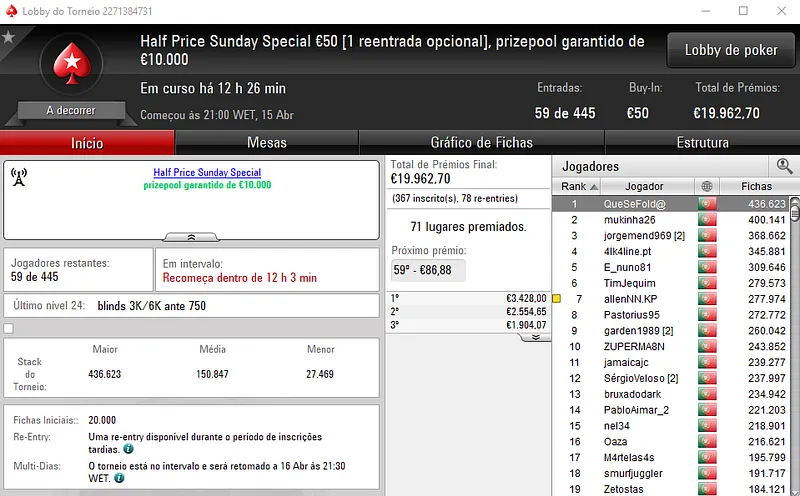Sort players by the Rank column header
Image resolution: width=800 pixels, height=496 pixels.
tap(579, 186)
